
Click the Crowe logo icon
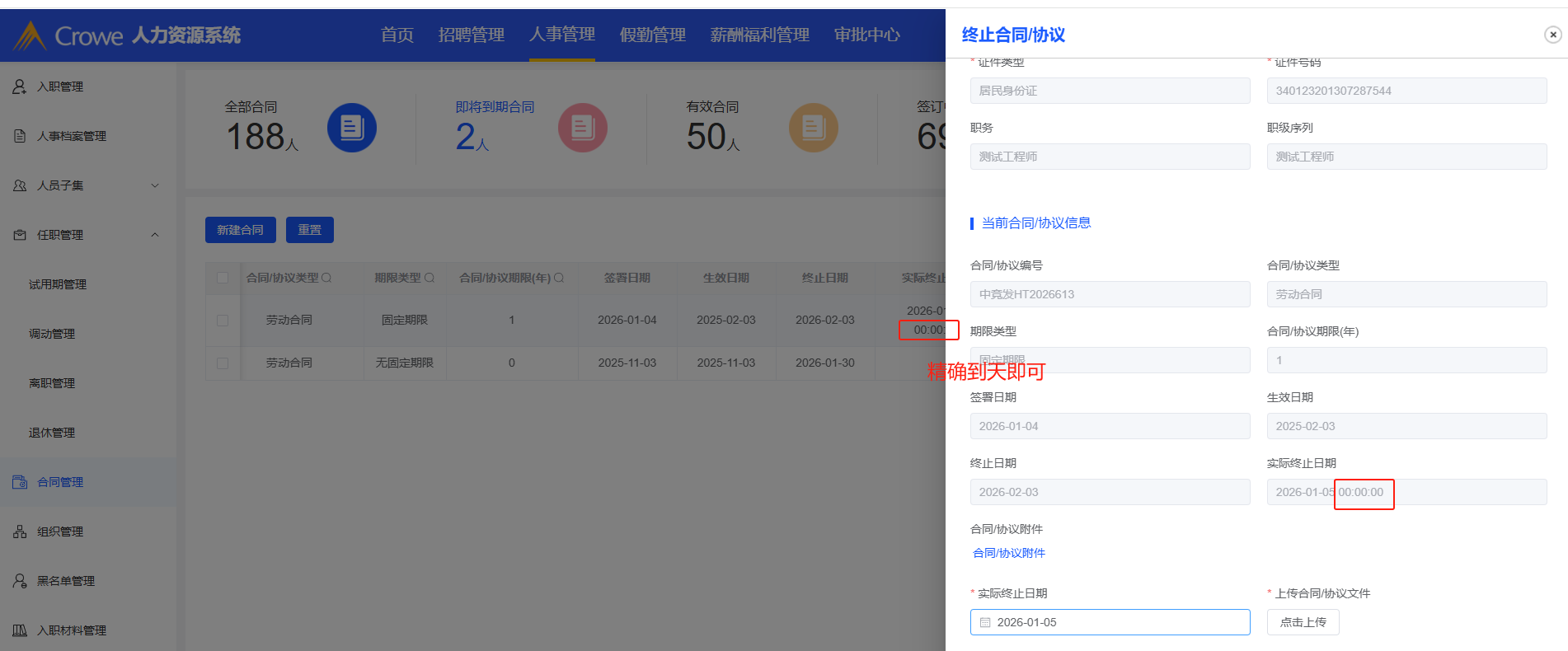[30, 35]
